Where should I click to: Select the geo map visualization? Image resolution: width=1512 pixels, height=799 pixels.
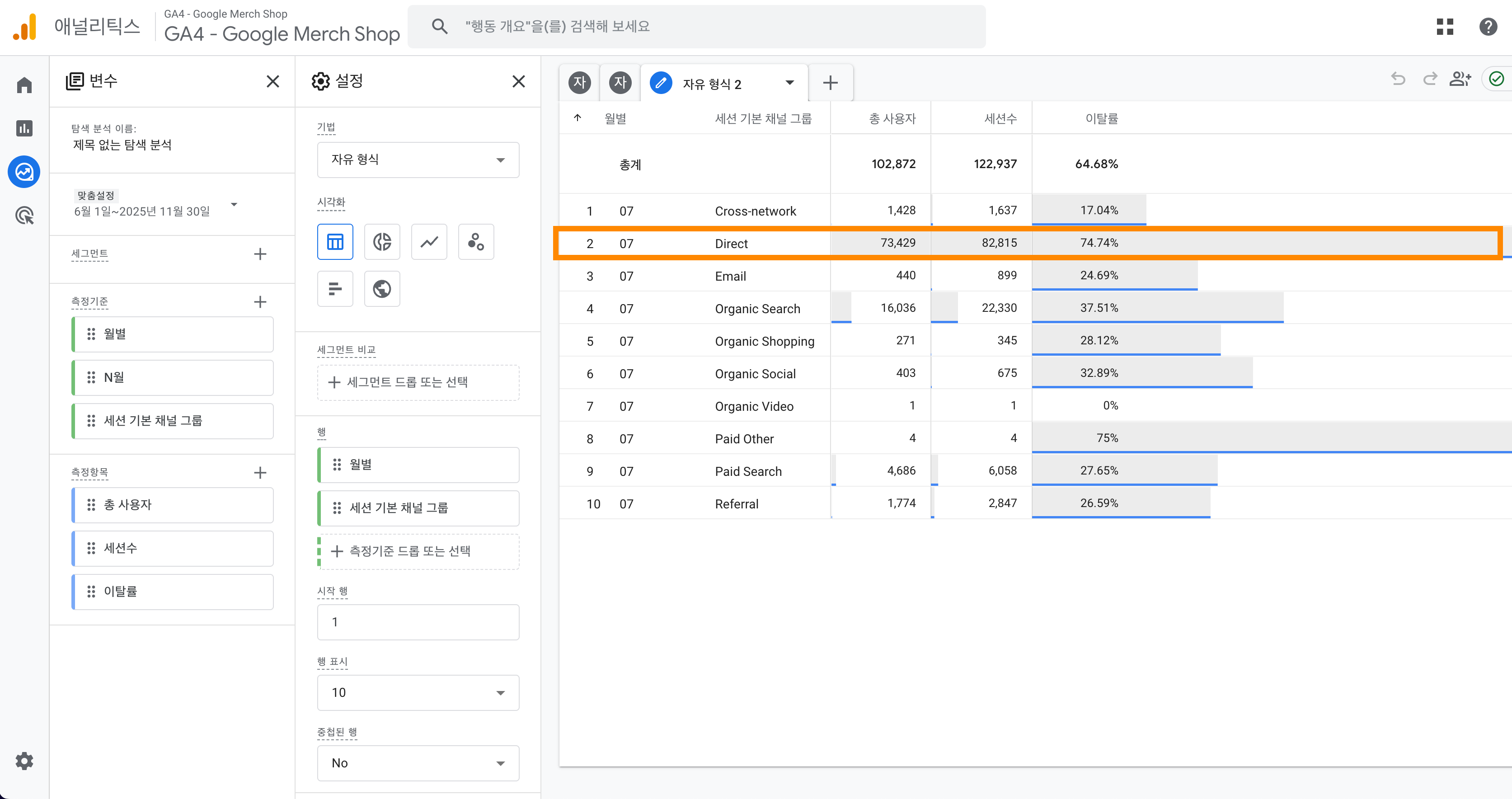(x=381, y=288)
